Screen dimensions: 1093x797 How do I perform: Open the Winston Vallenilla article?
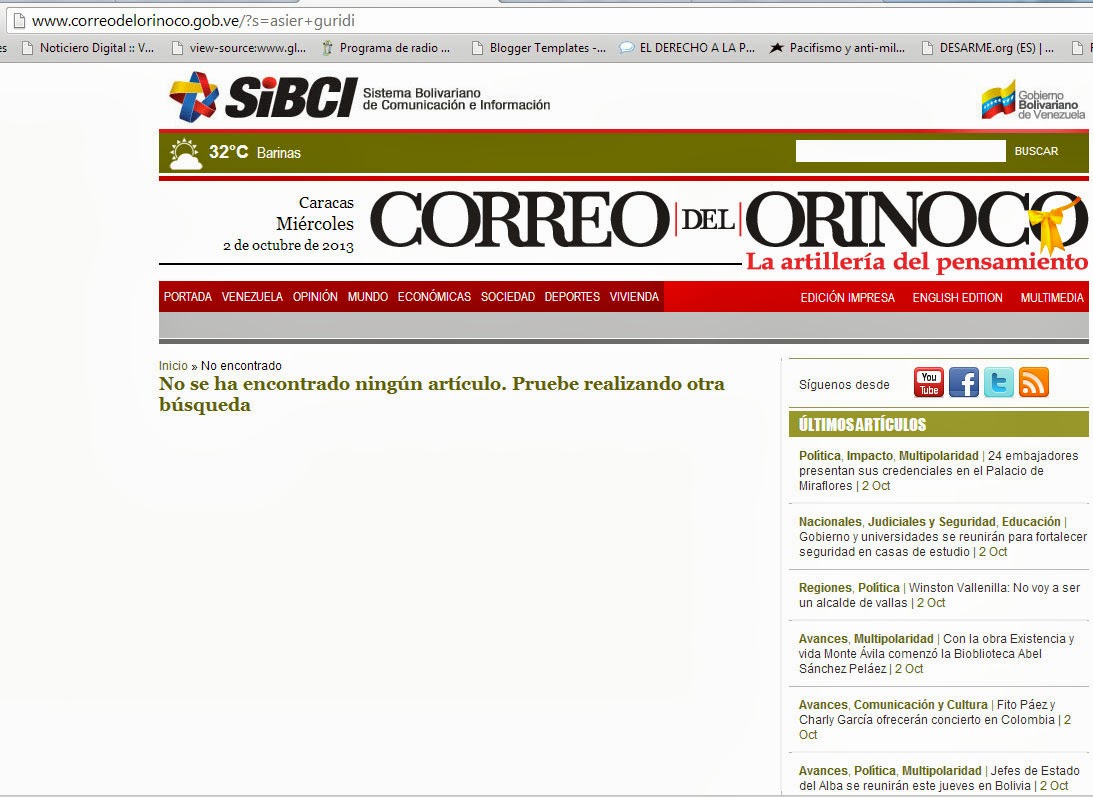point(940,595)
